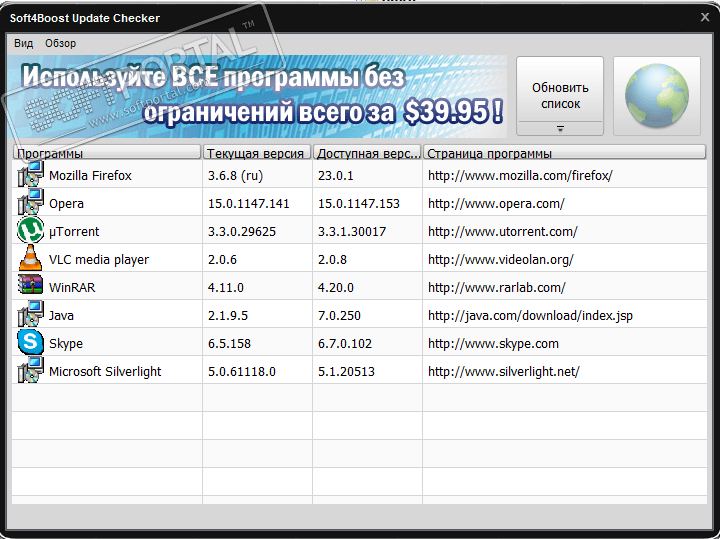Click the Java installer icon
Image resolution: width=720 pixels, height=539 pixels.
(30, 314)
